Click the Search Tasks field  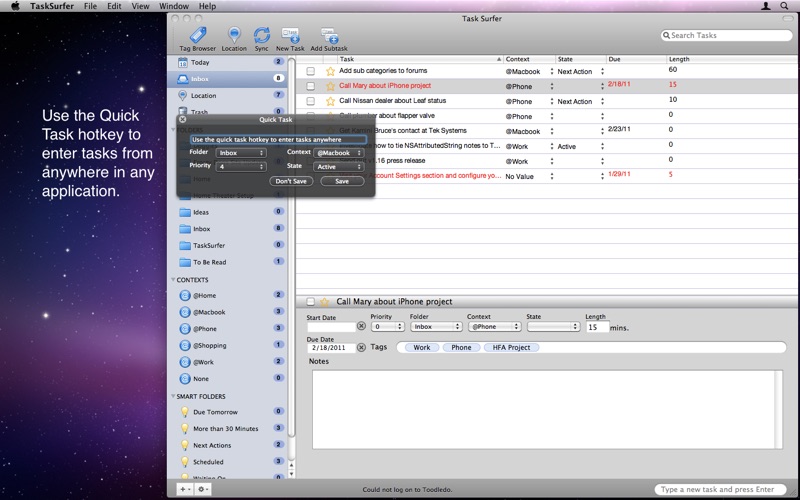[727, 35]
